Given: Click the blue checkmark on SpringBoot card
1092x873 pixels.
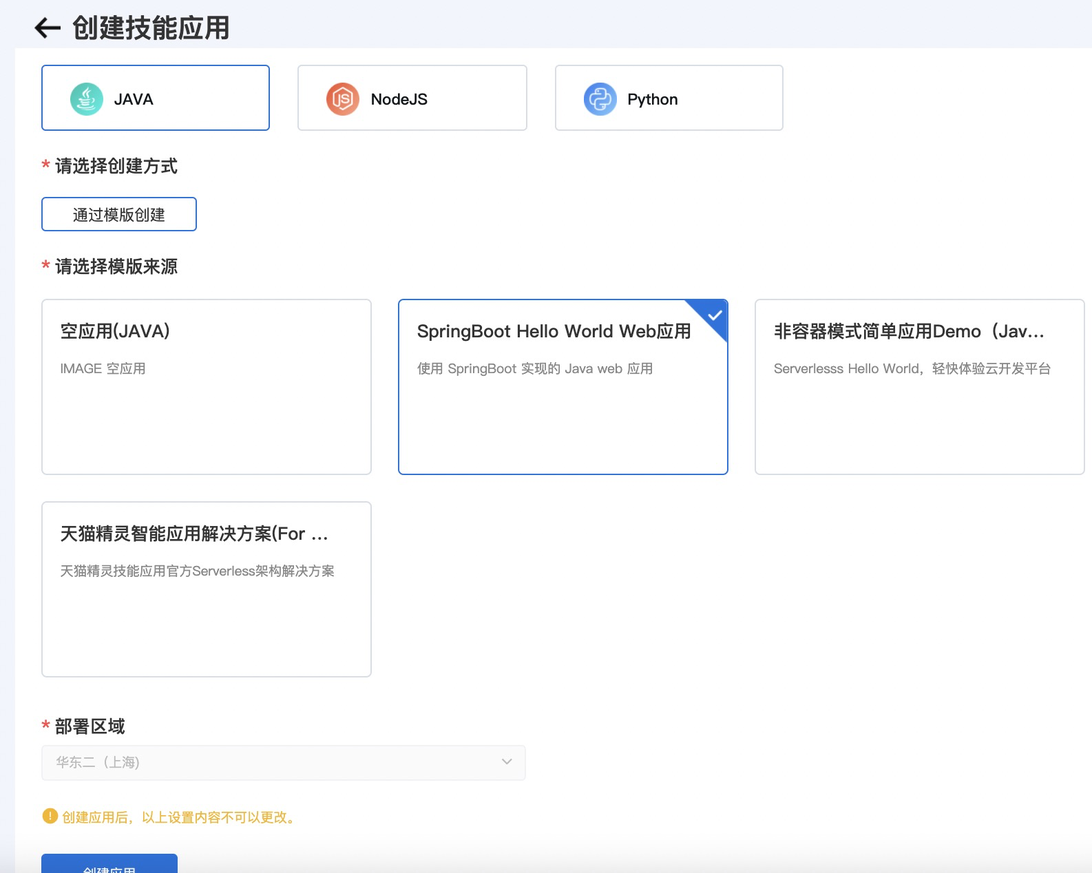Looking at the screenshot, I should click(x=715, y=315).
